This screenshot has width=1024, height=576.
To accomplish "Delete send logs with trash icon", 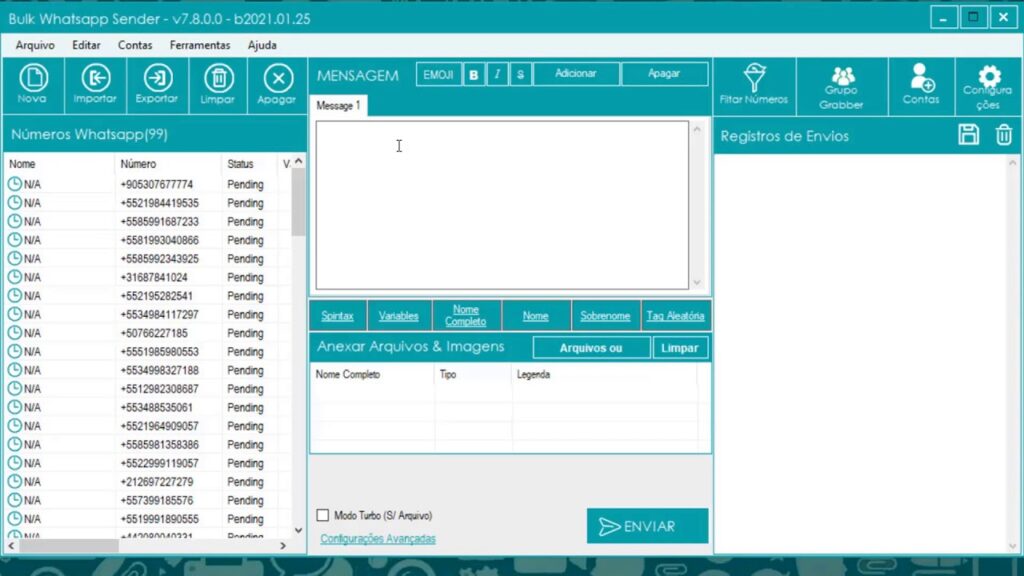I will click(x=1004, y=135).
